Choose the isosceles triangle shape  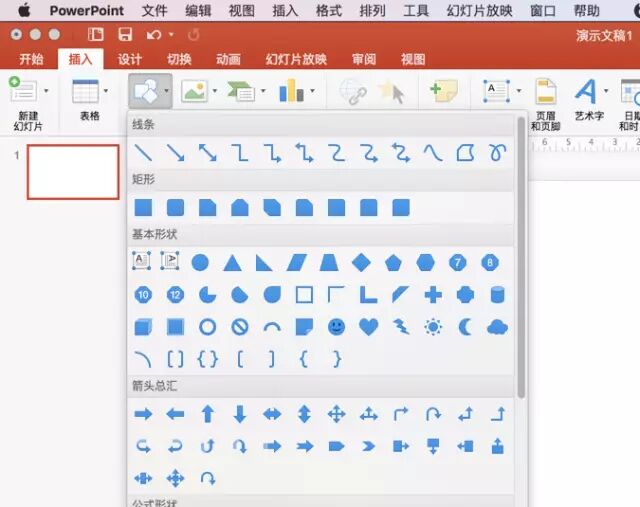tap(233, 262)
